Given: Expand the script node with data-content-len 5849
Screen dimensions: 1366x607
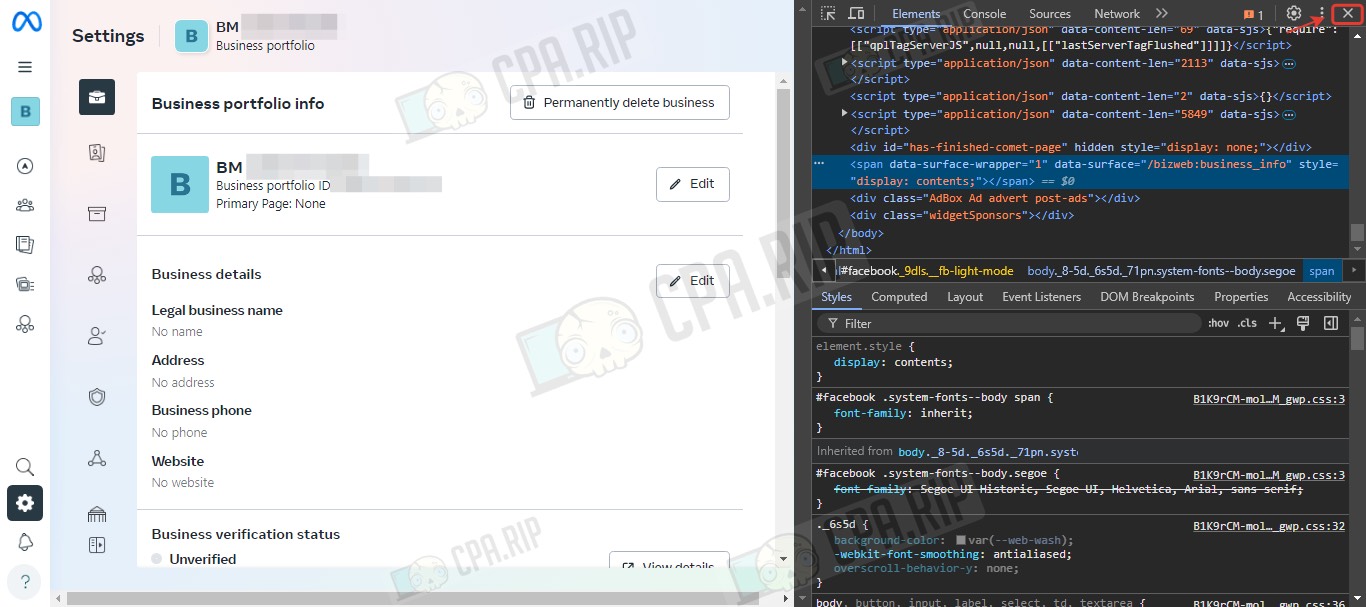Looking at the screenshot, I should point(844,114).
